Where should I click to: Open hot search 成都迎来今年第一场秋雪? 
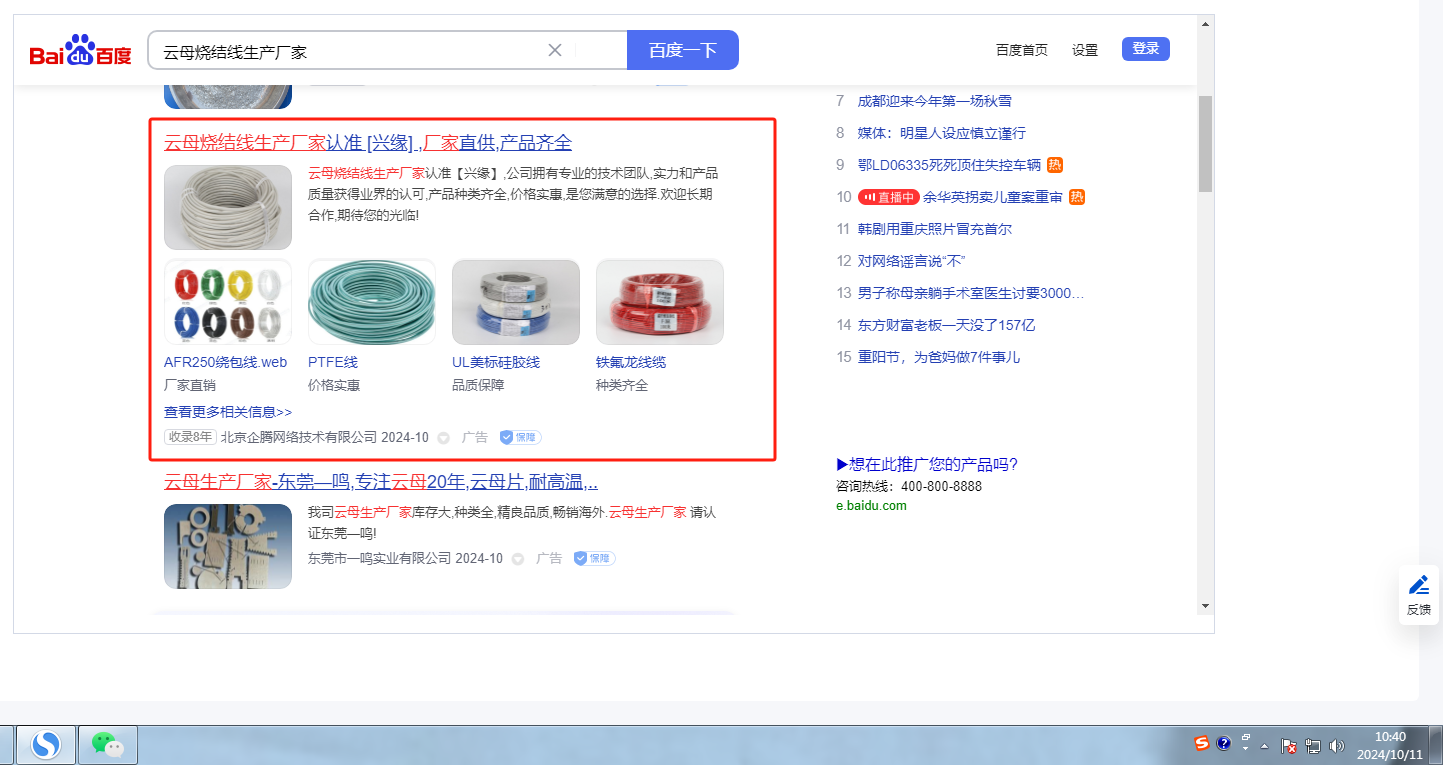[x=935, y=101]
